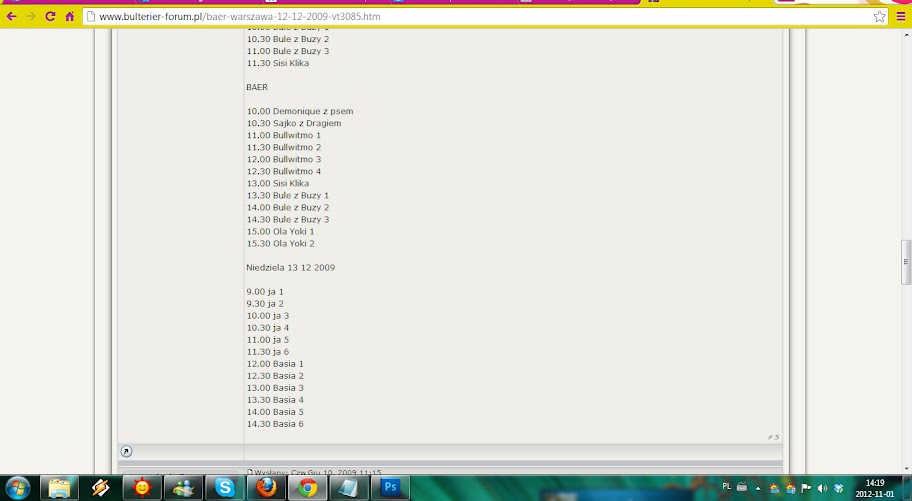Viewport: 912px width, 501px height.
Task: Open Firefox from the taskbar
Action: [x=266, y=488]
